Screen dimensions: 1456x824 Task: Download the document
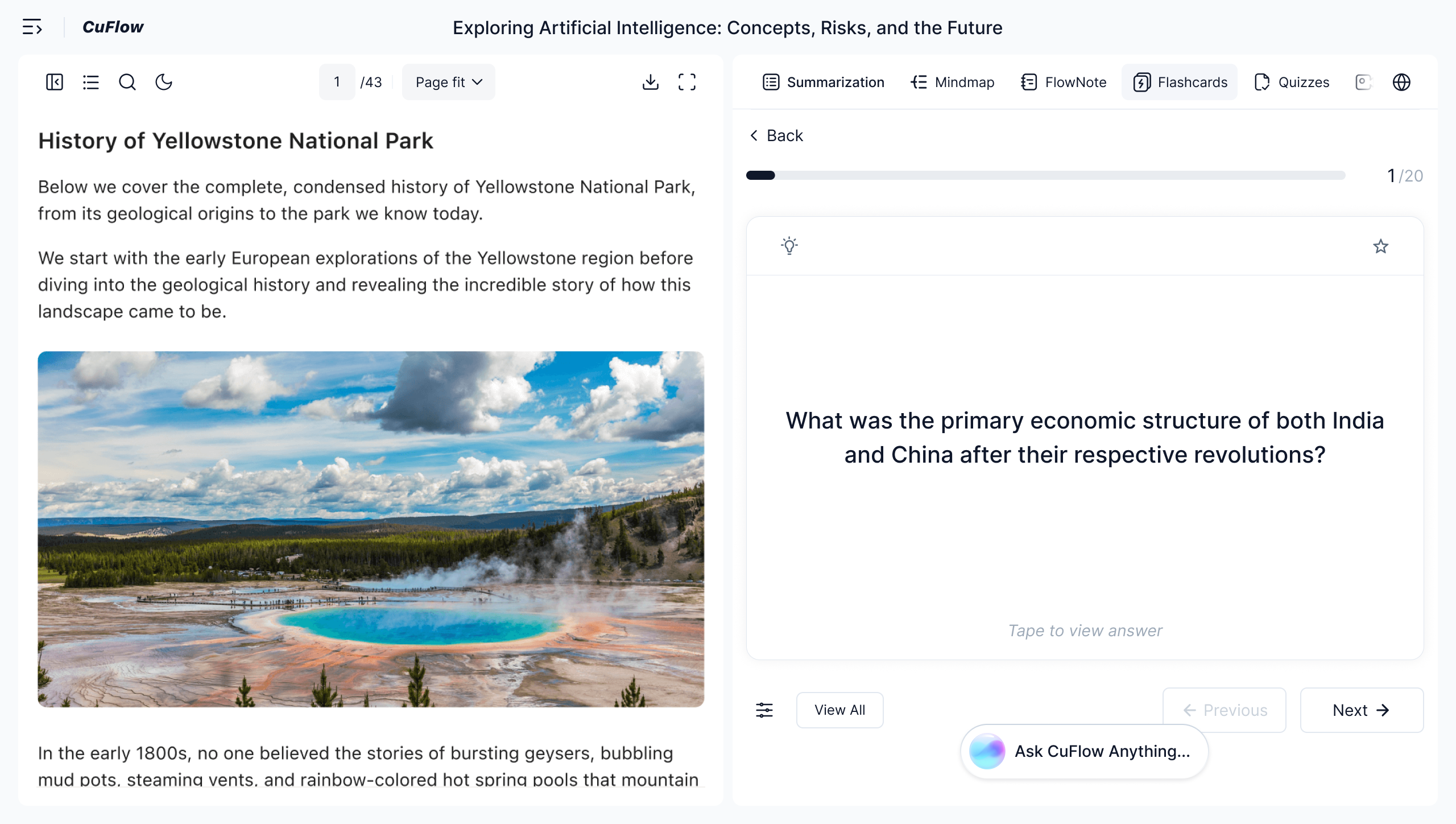[x=651, y=82]
